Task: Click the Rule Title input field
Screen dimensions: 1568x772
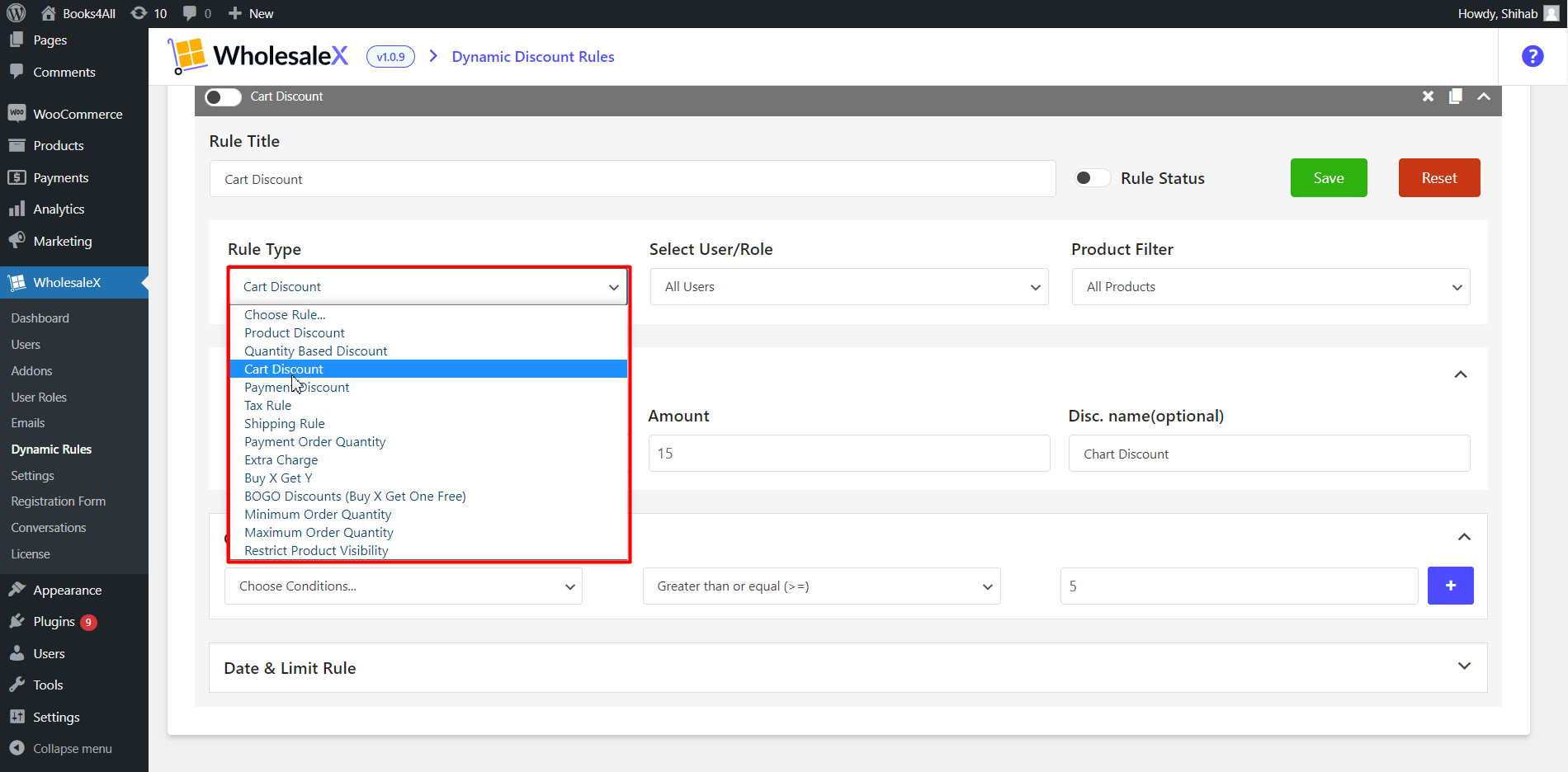Action: pos(632,179)
